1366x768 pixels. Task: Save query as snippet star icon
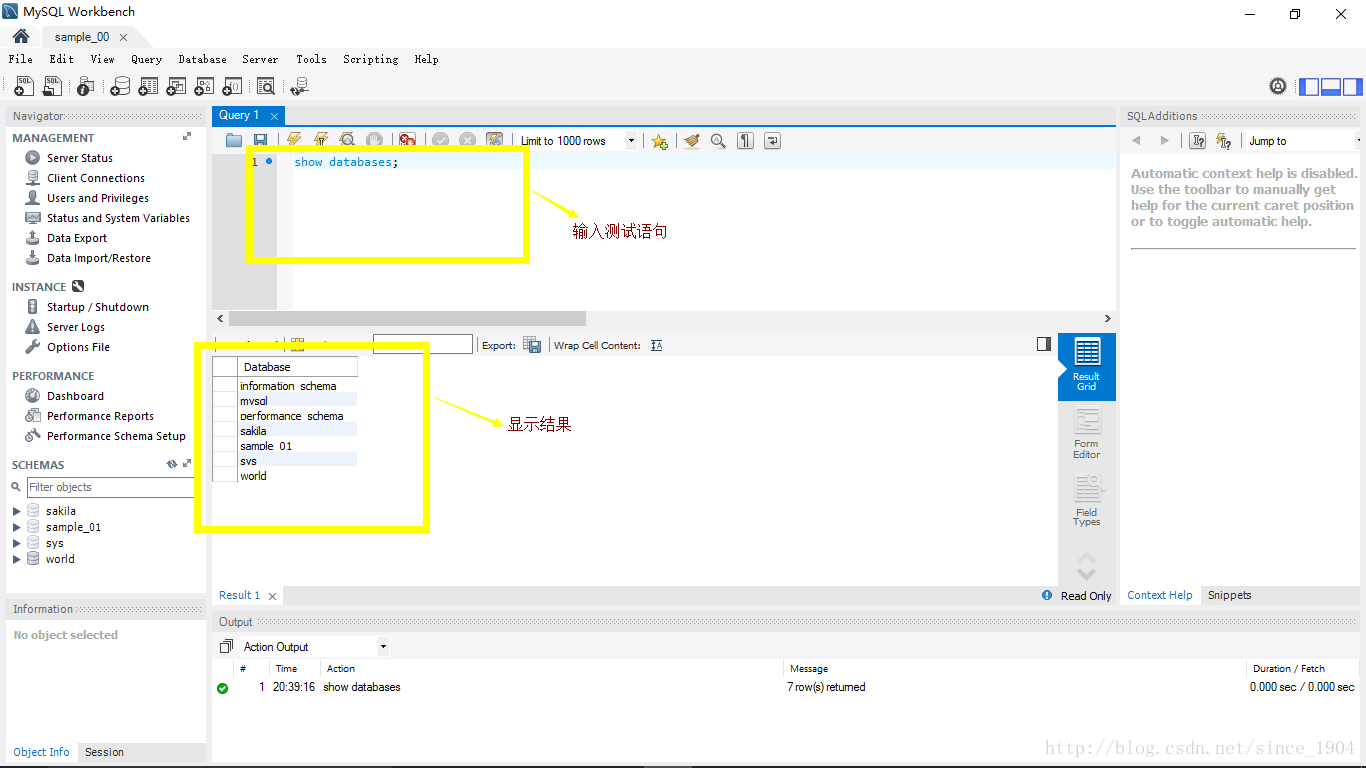pos(659,141)
